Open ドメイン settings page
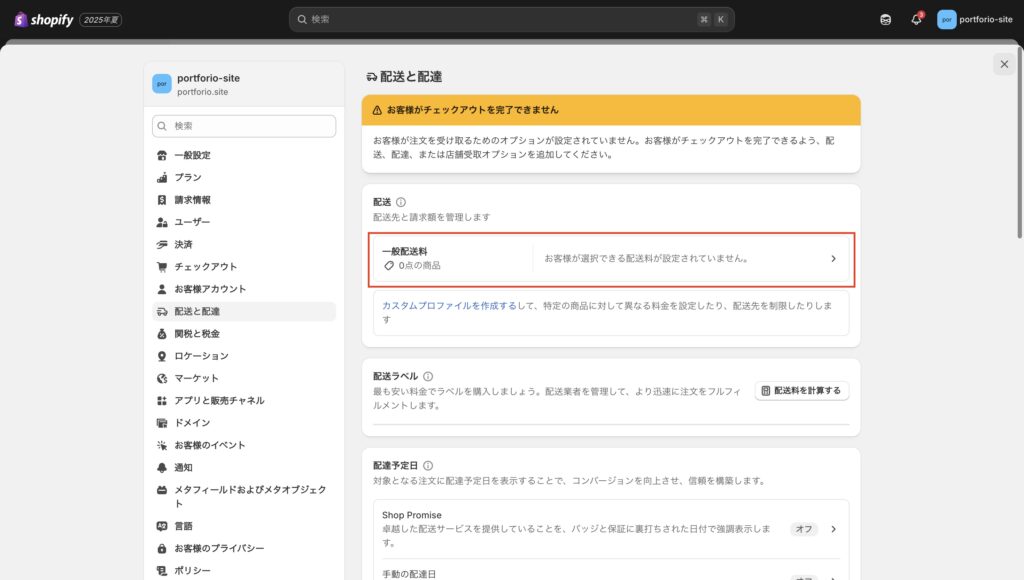The height and width of the screenshot is (580, 1024). [192, 423]
